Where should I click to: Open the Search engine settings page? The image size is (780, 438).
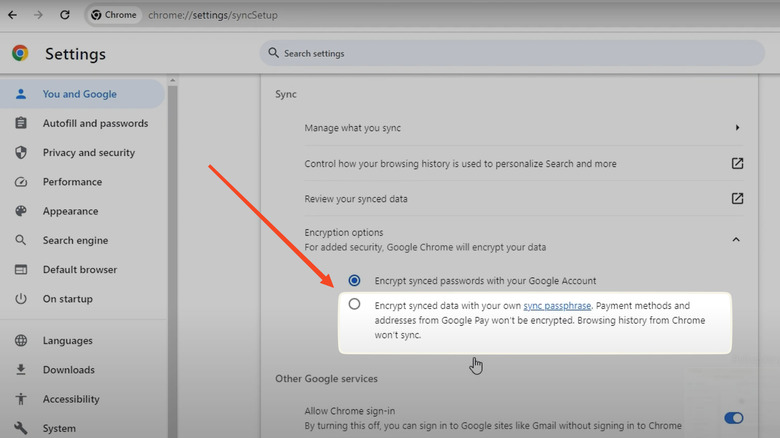tap(75, 241)
